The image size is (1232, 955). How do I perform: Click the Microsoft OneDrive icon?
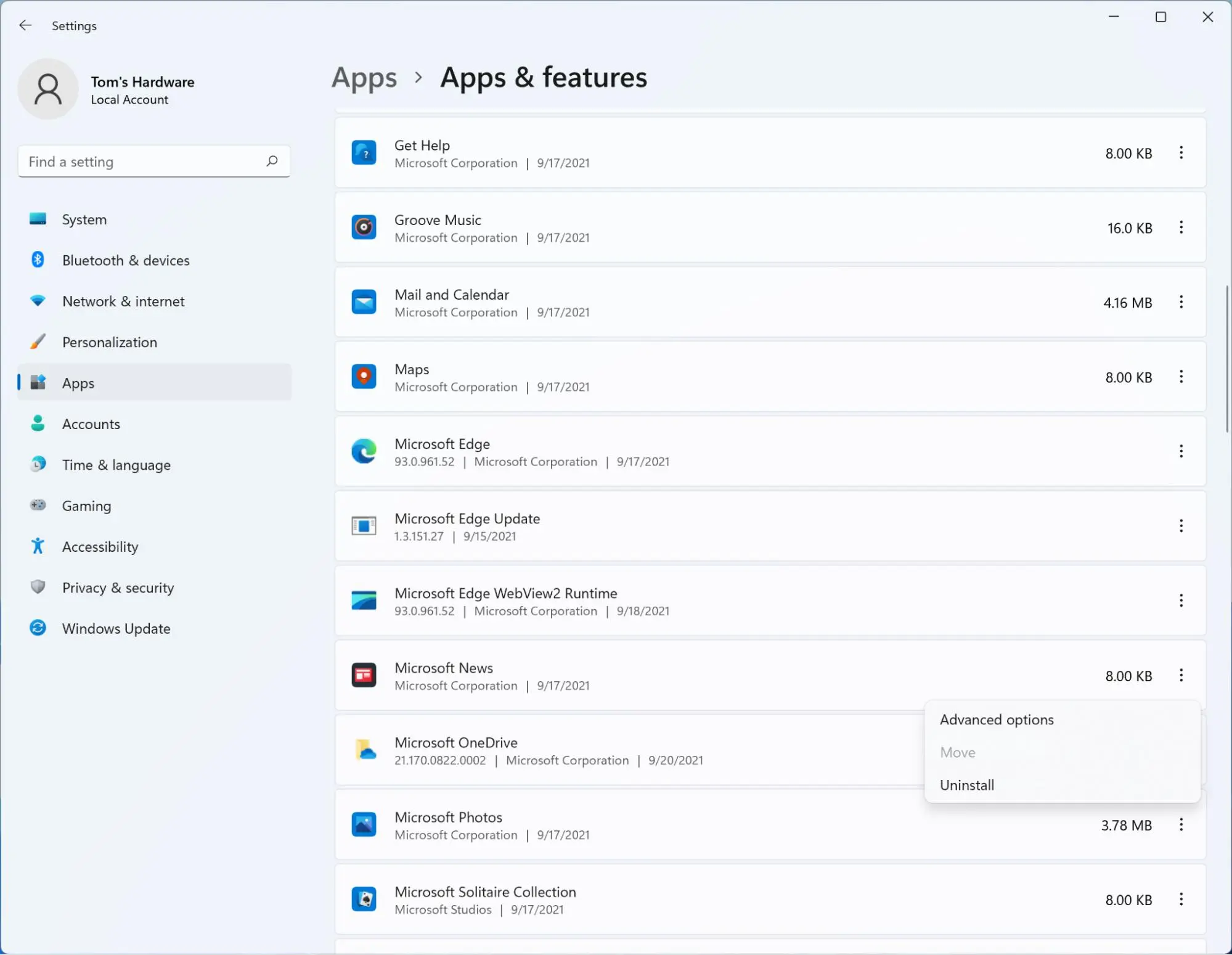365,750
